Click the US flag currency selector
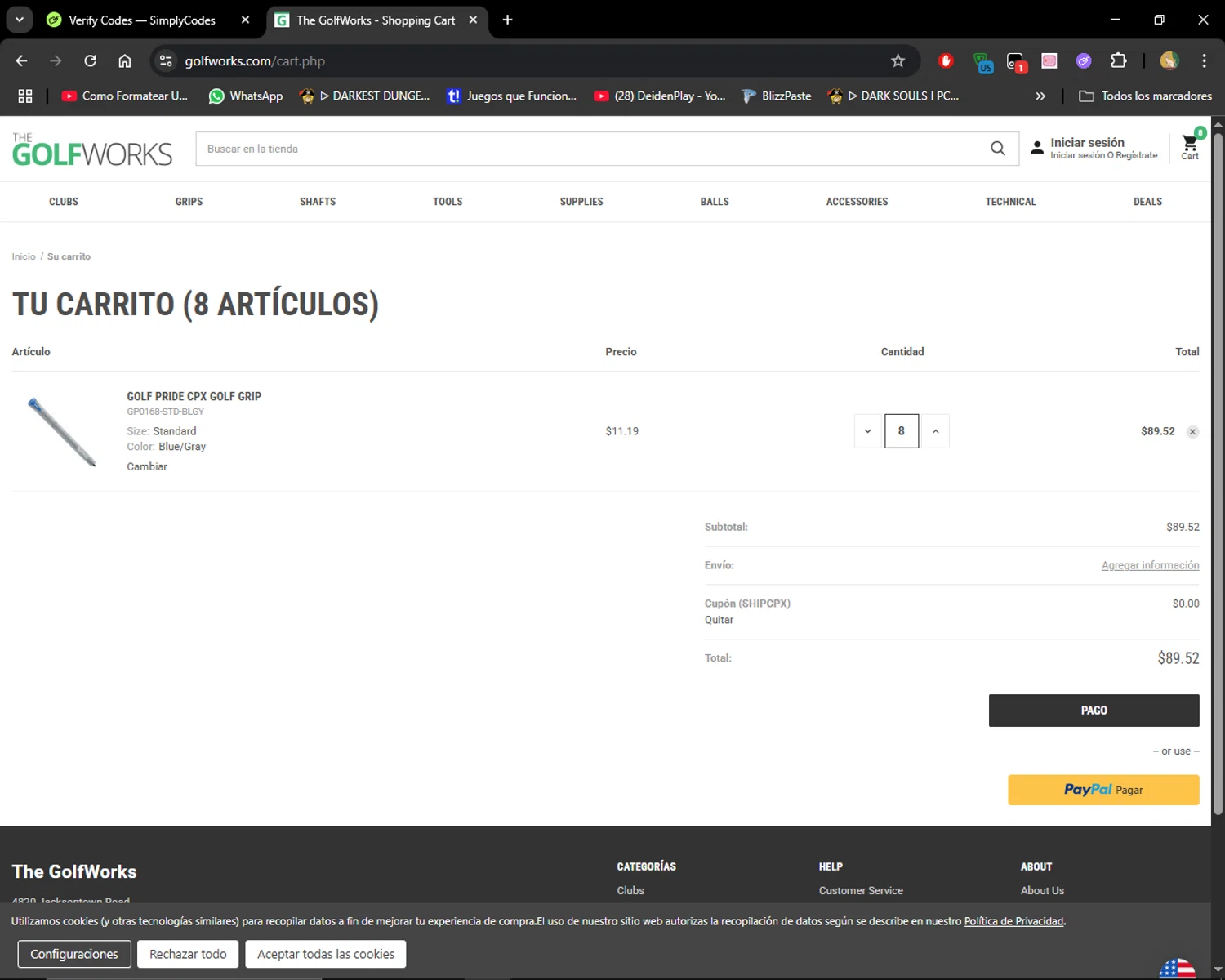The height and width of the screenshot is (980, 1225). (1178, 969)
